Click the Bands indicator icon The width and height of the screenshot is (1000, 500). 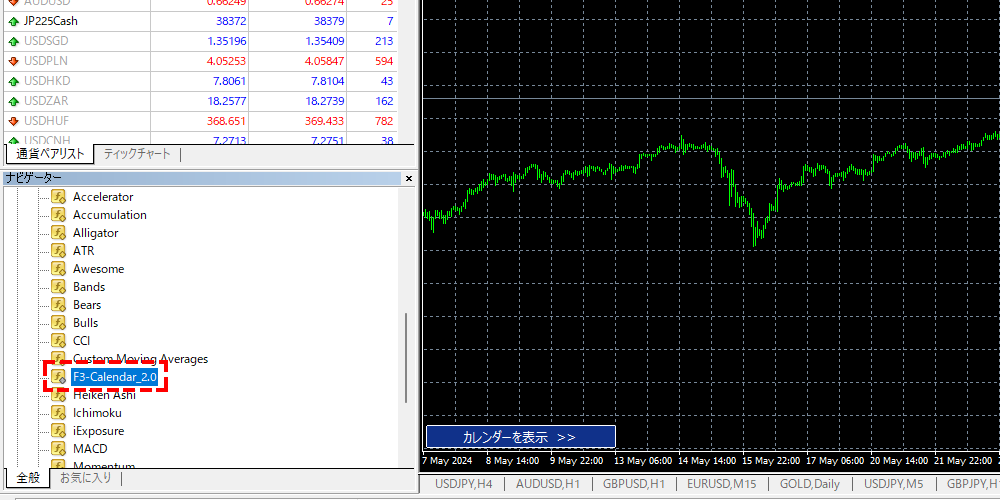59,287
